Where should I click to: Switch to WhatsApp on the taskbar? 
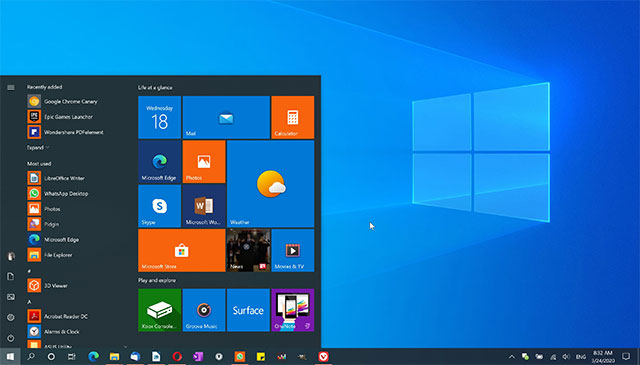240,356
